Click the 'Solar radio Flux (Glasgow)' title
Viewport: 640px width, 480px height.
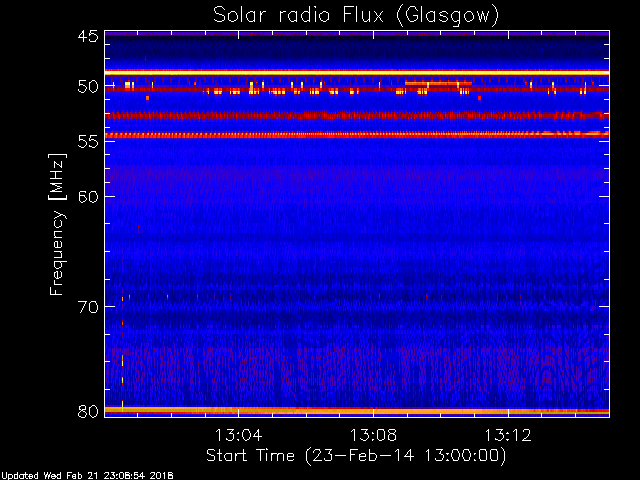tap(356, 16)
